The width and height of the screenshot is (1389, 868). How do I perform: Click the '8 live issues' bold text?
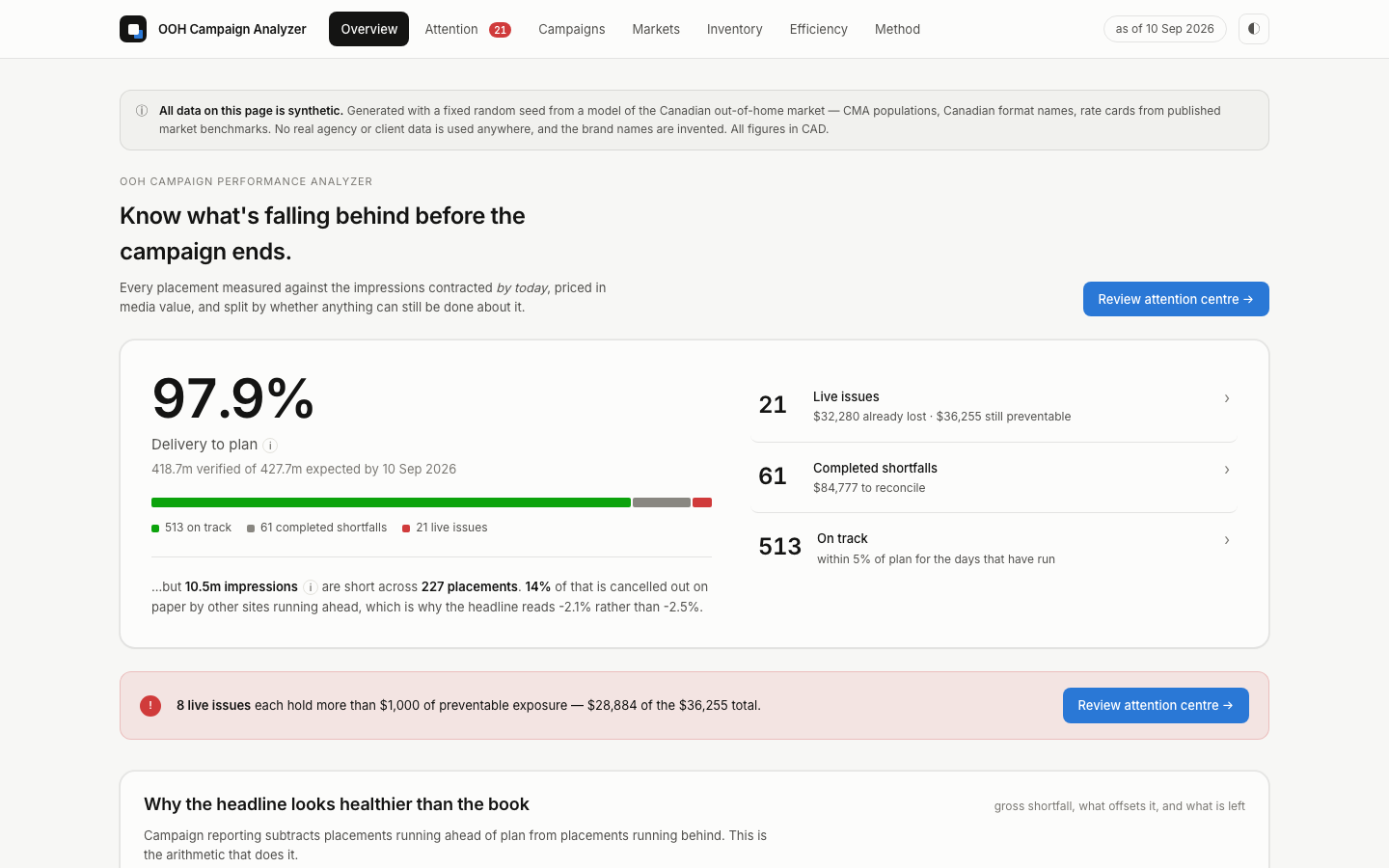click(x=213, y=705)
